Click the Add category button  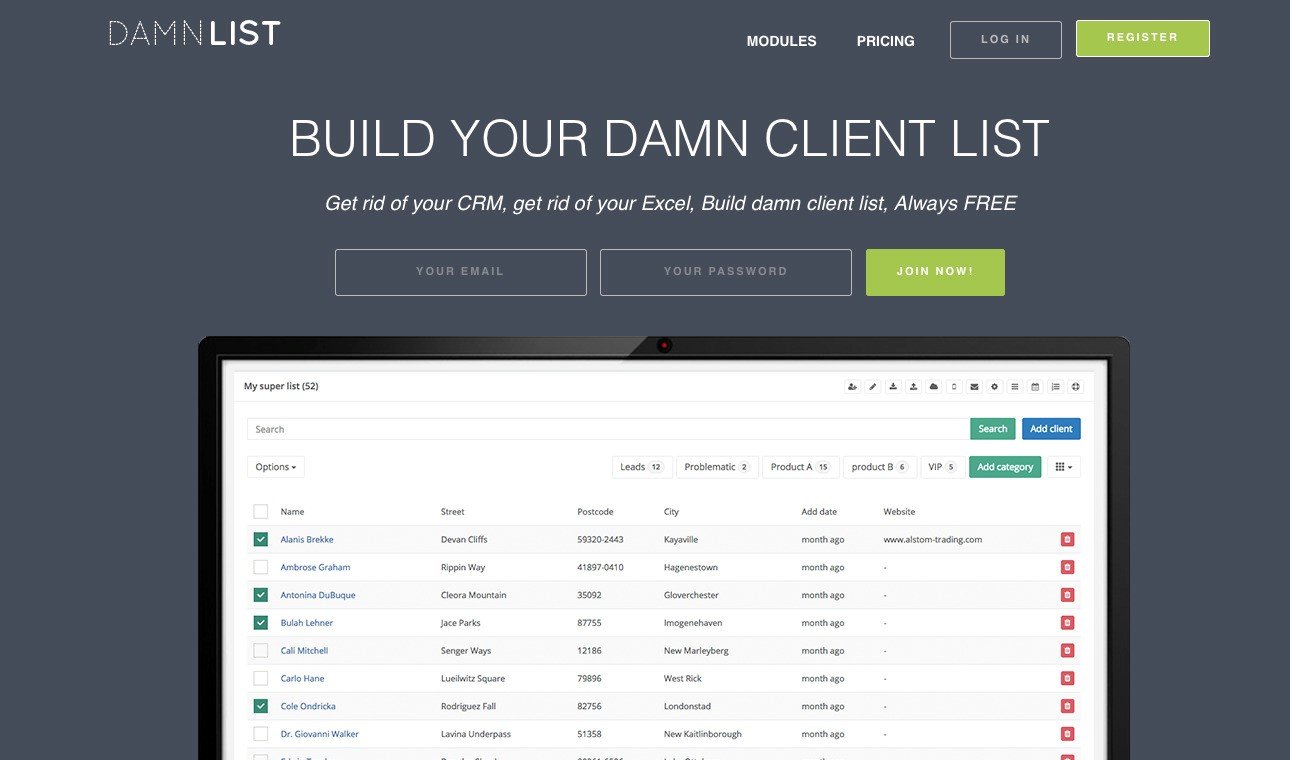point(1005,467)
